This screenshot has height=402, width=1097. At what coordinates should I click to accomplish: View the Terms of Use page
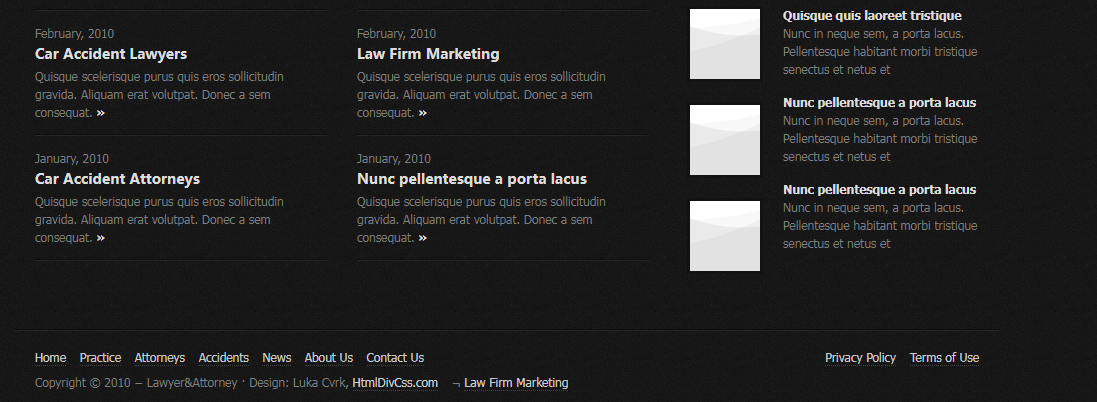tap(944, 358)
